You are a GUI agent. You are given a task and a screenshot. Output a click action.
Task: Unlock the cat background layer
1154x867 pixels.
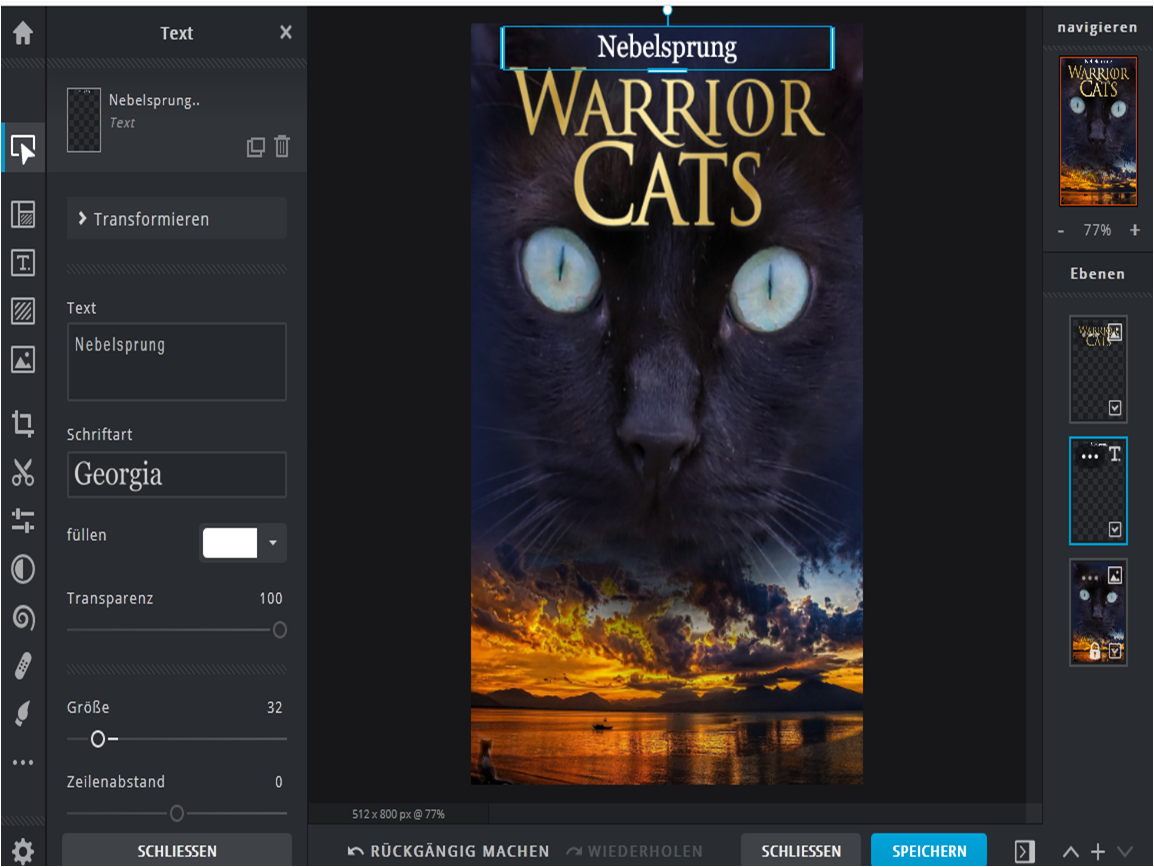1094,651
